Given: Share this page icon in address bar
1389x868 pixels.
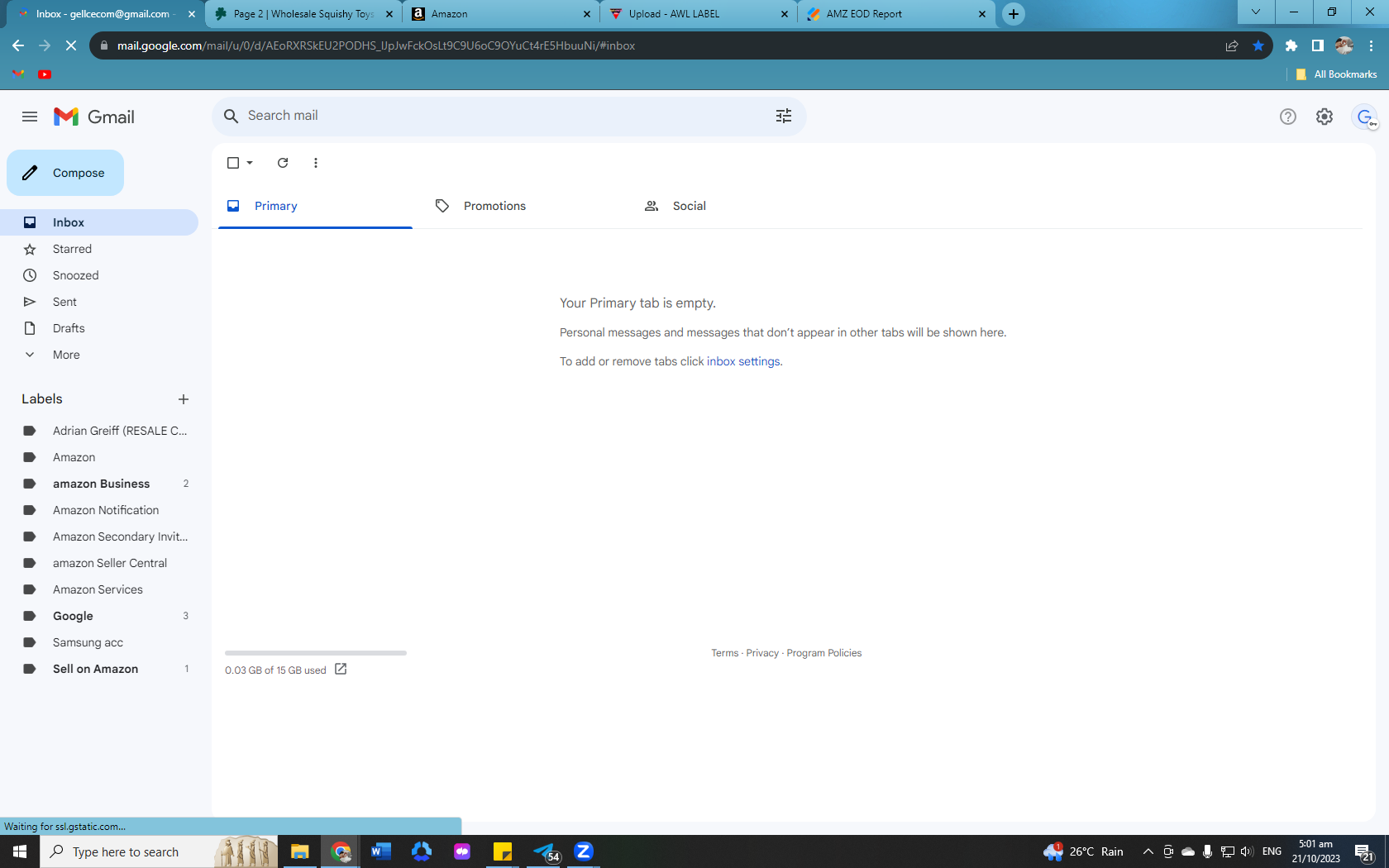Looking at the screenshot, I should [1232, 45].
